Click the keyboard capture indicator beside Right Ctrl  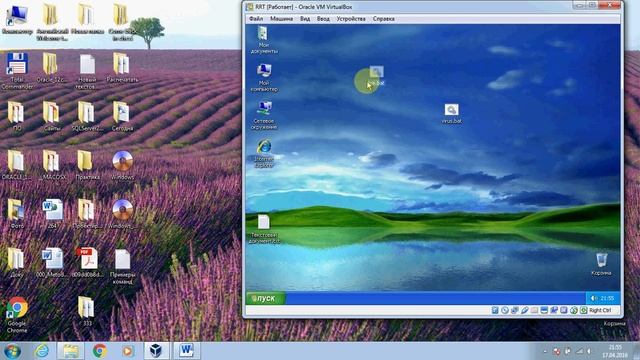tap(584, 310)
